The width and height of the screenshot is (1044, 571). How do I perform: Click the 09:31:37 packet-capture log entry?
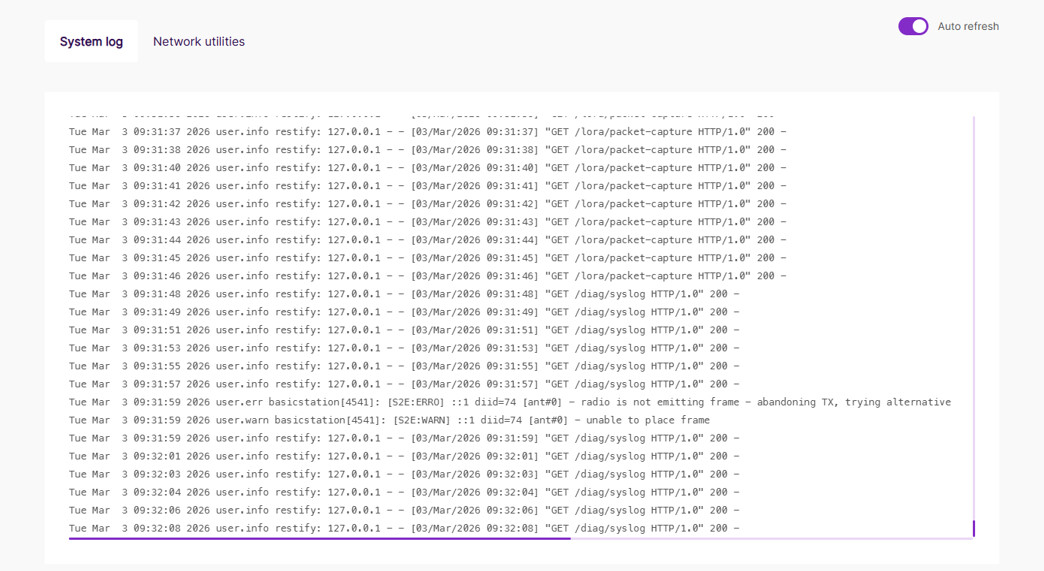[x=427, y=132]
